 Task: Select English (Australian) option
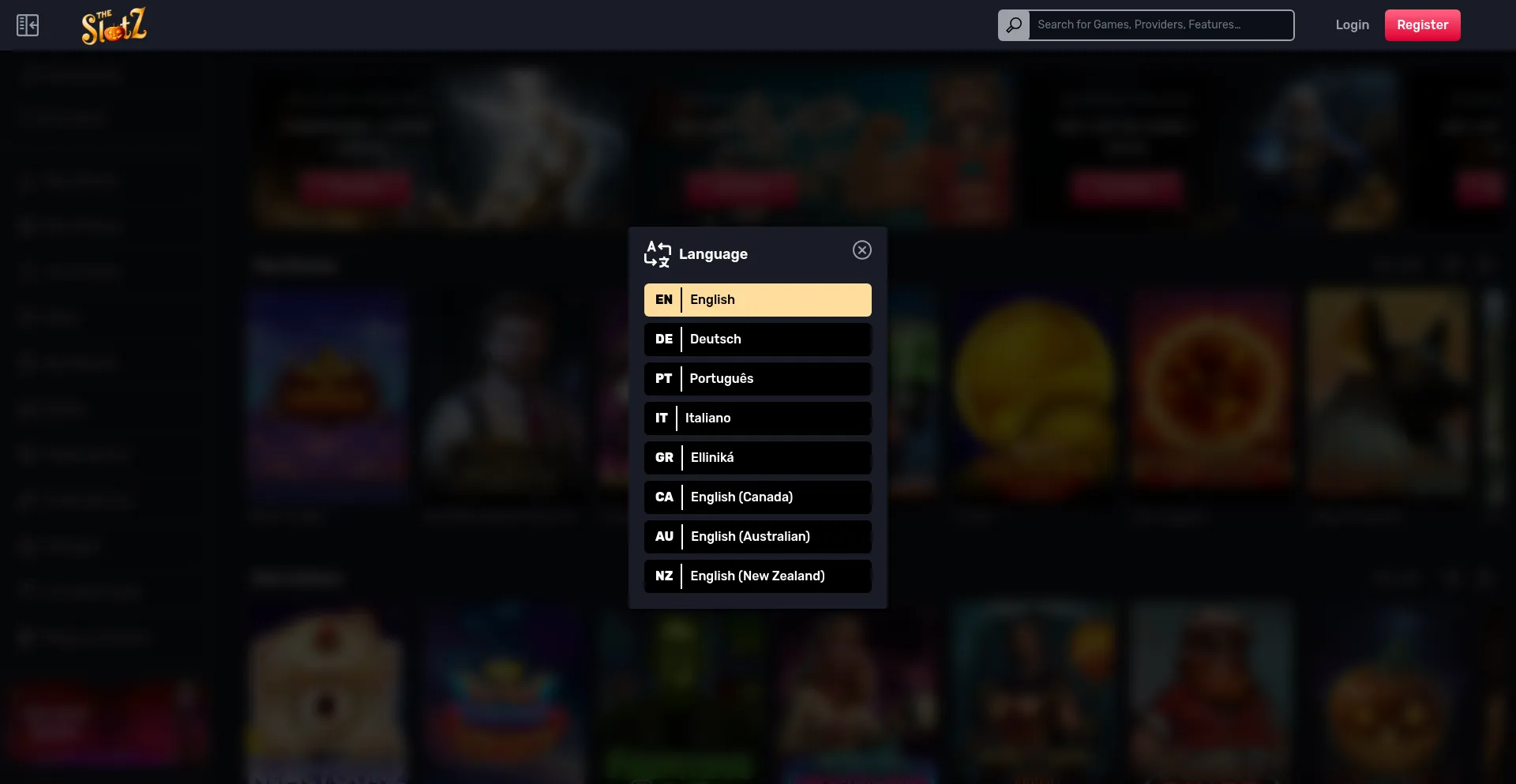tap(758, 537)
